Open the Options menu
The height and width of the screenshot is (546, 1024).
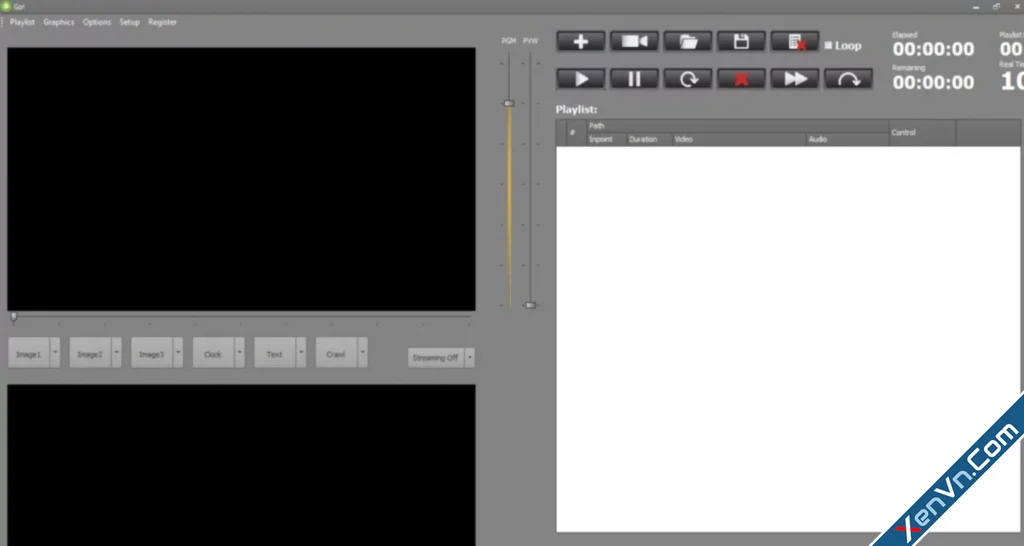click(x=97, y=22)
